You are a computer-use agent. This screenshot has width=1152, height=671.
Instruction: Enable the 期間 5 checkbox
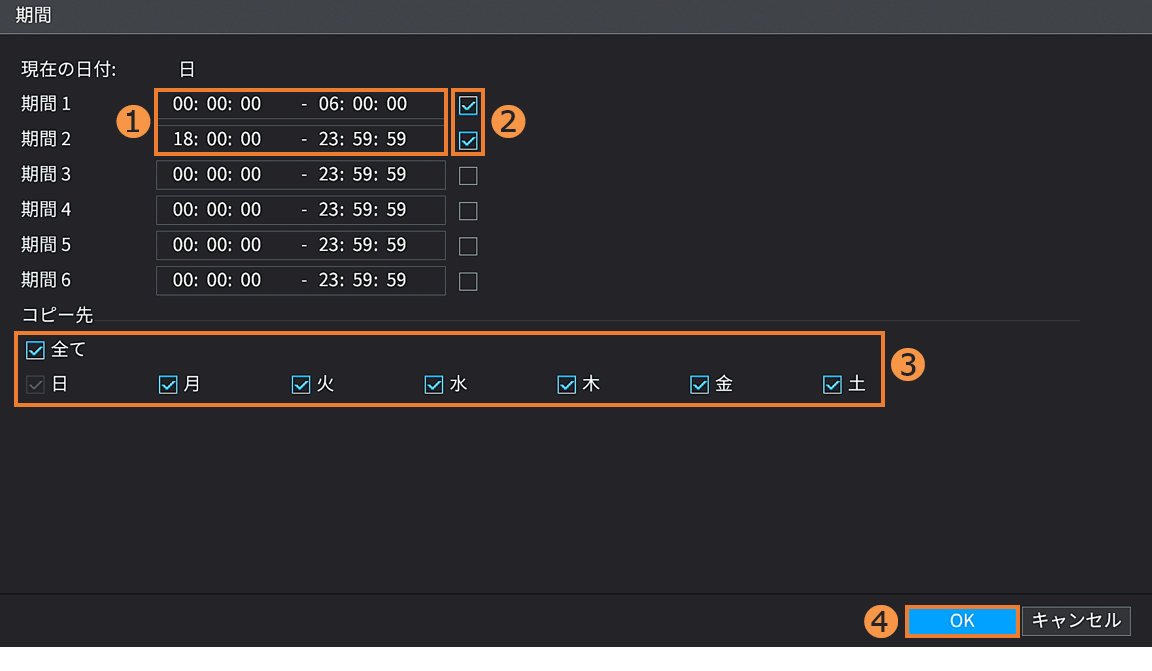coord(468,246)
